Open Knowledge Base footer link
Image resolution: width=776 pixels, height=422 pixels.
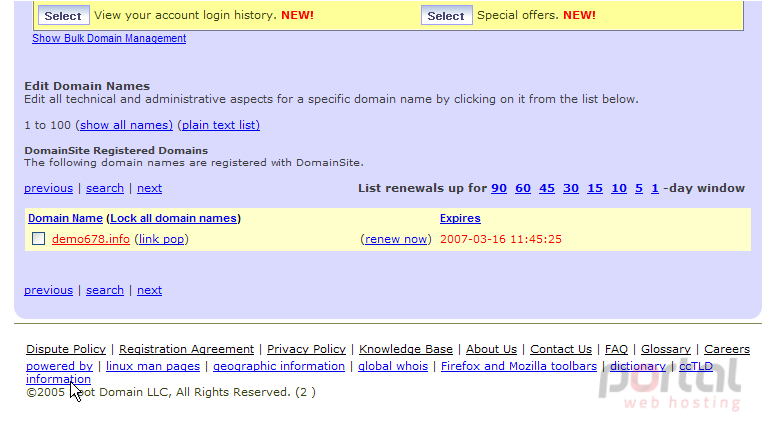[x=406, y=349]
